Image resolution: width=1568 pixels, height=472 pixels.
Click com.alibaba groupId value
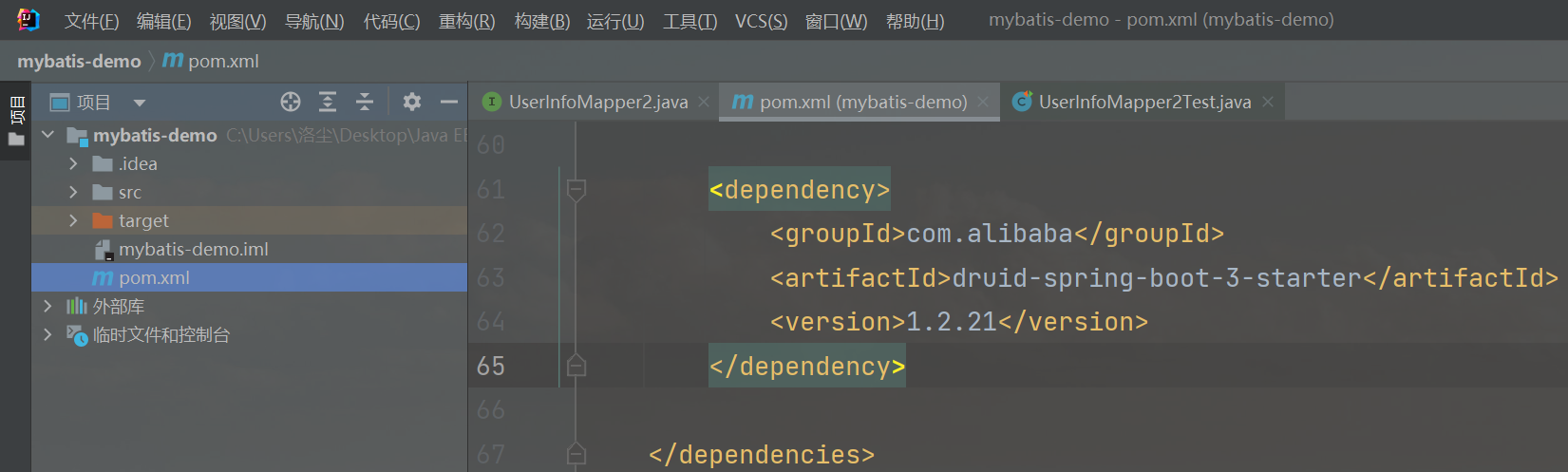990,234
